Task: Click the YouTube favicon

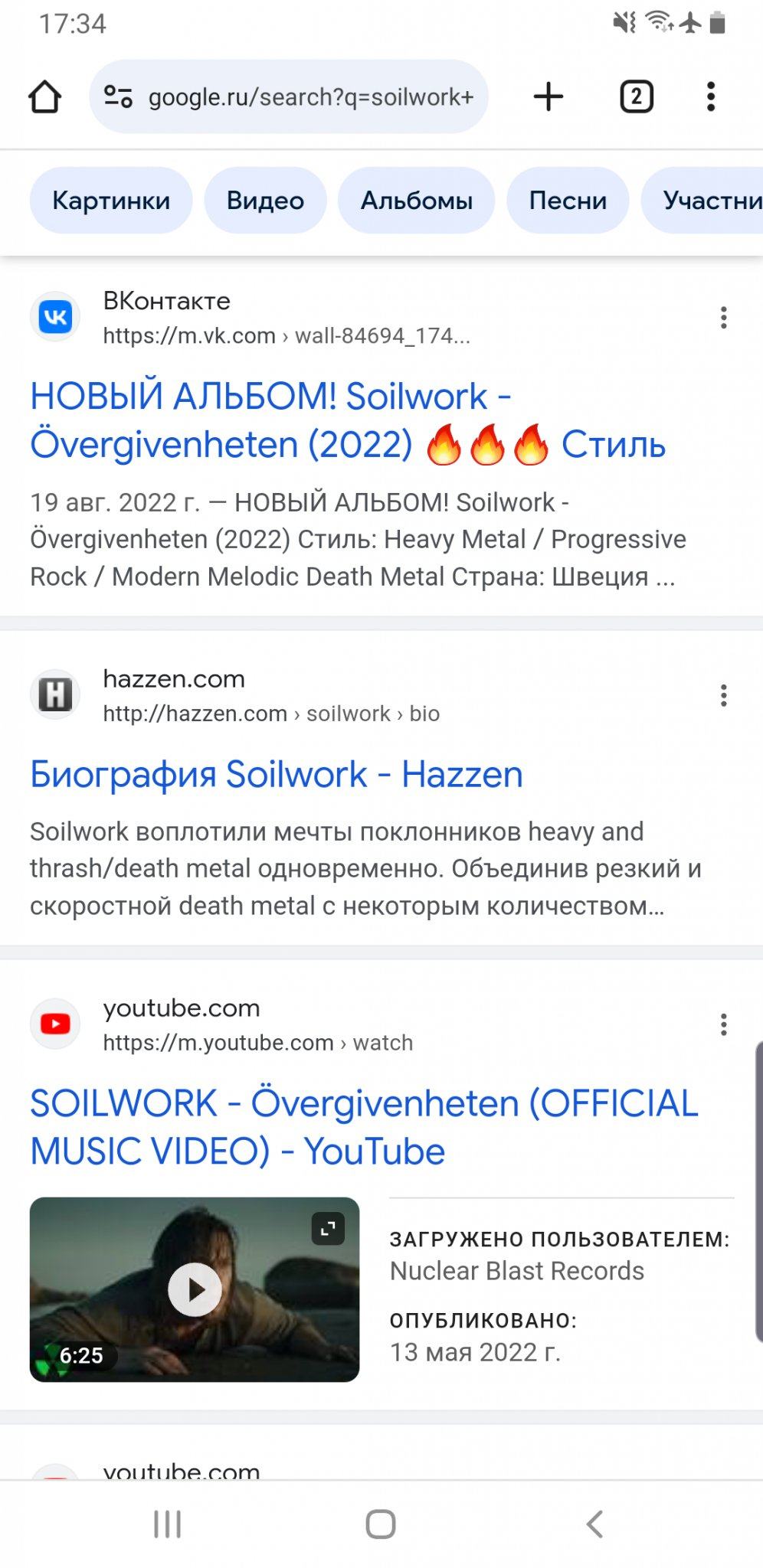Action: (x=55, y=1024)
